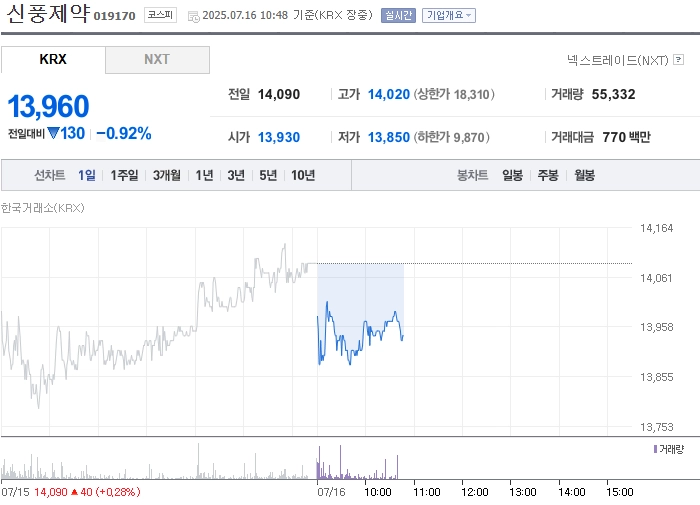Select the 1년 line chart period

tap(204, 175)
